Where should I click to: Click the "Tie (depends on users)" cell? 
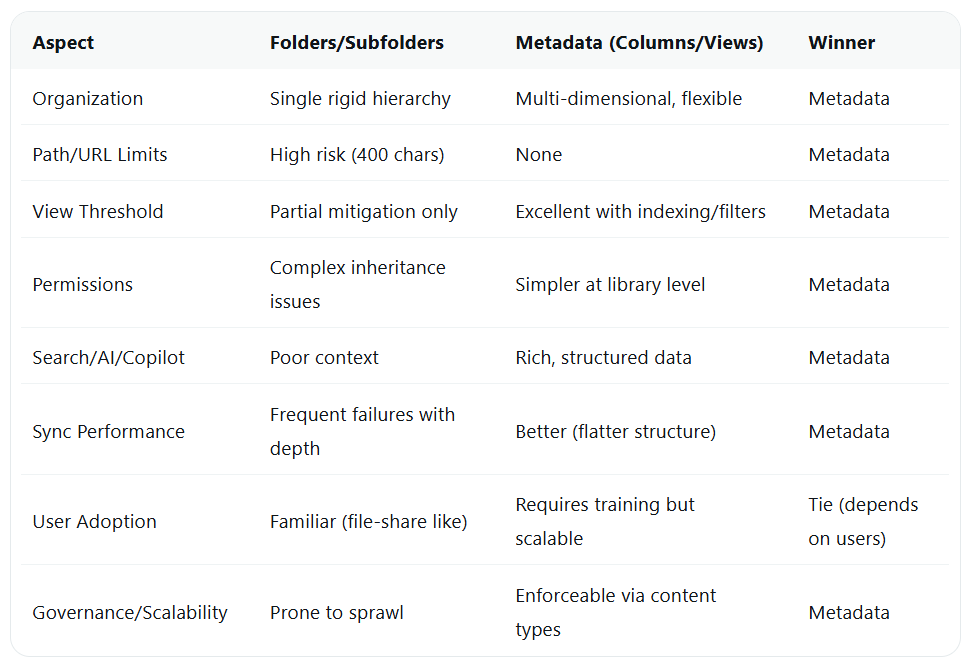coord(863,522)
